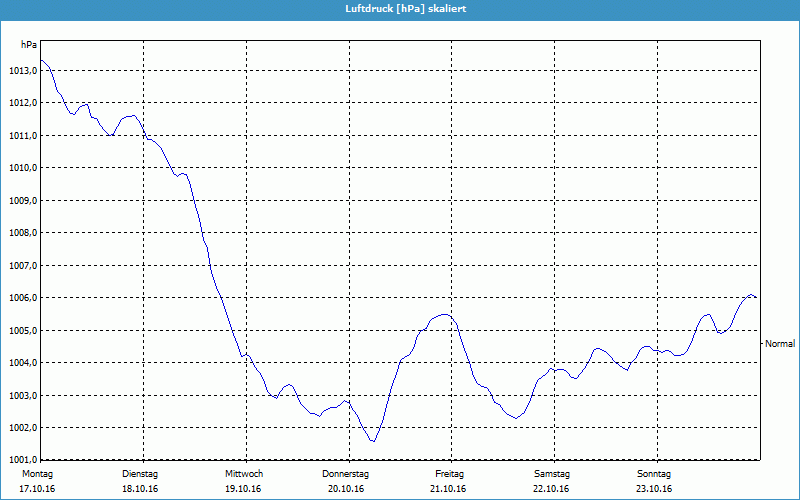The height and width of the screenshot is (500, 800).
Task: Select the 'Sonntag' day label
Action: 654,474
